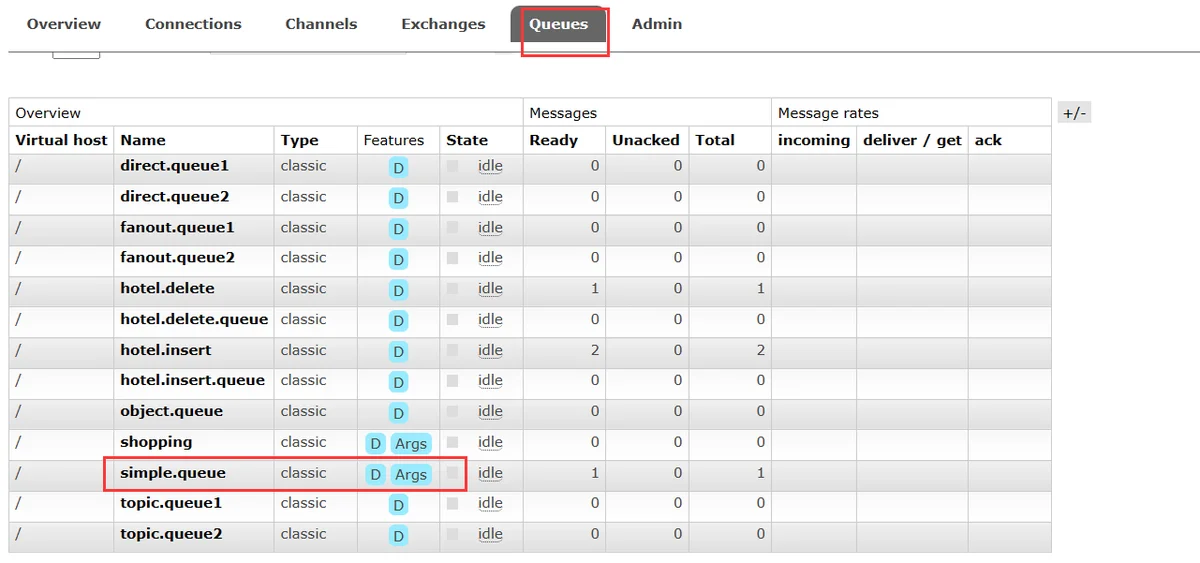
Task: Click Total count 1 for hotel.delete
Action: tap(760, 289)
